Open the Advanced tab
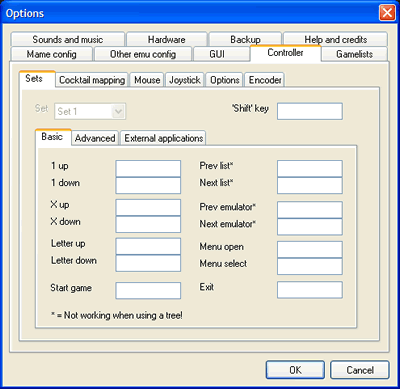The image size is (400, 389). point(95,138)
